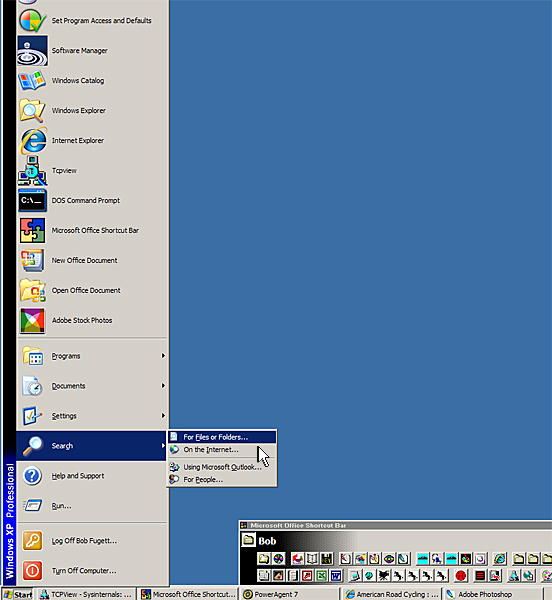Expand the Search submenu arrow

(163, 445)
